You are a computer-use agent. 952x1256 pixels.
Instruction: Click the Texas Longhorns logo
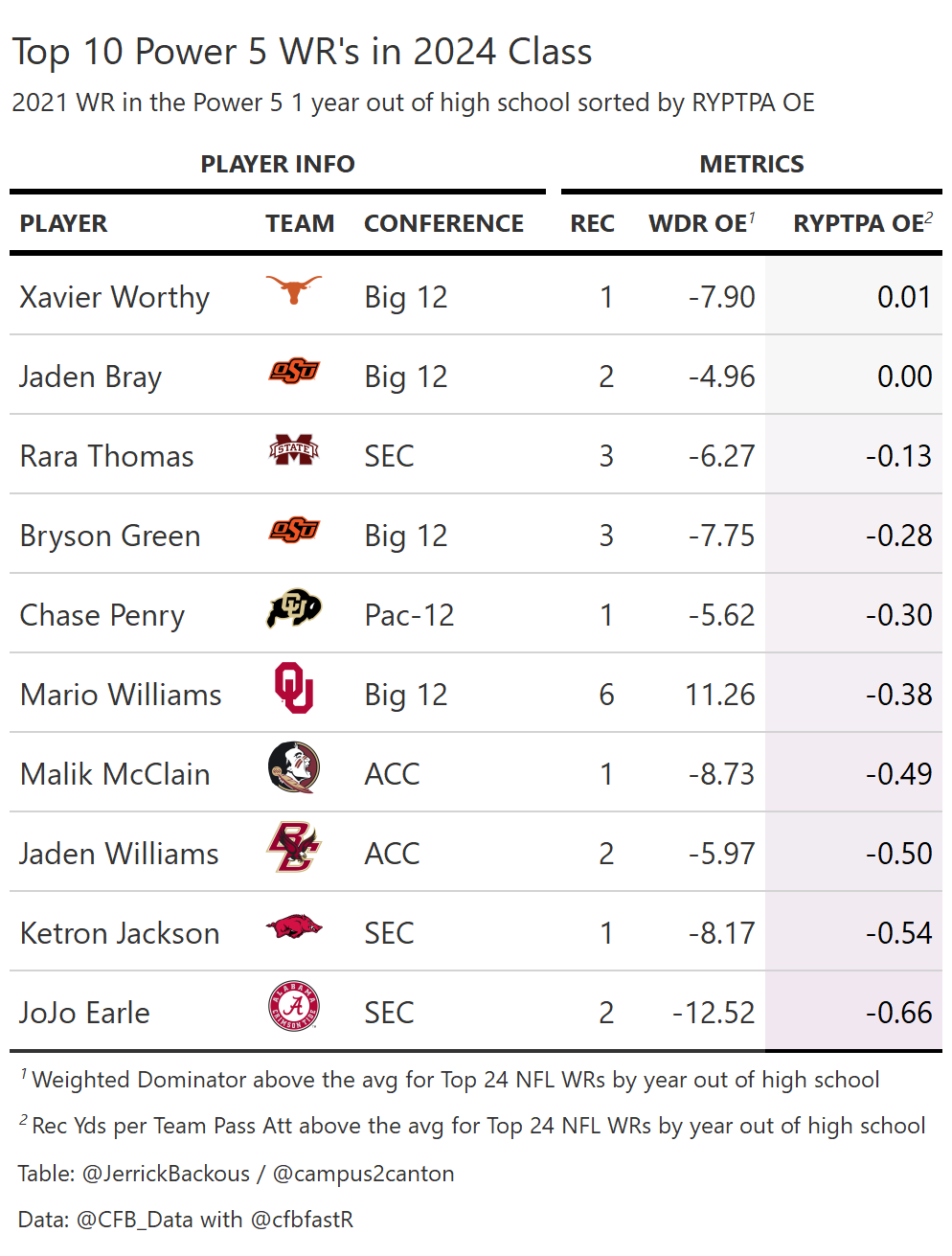[294, 289]
